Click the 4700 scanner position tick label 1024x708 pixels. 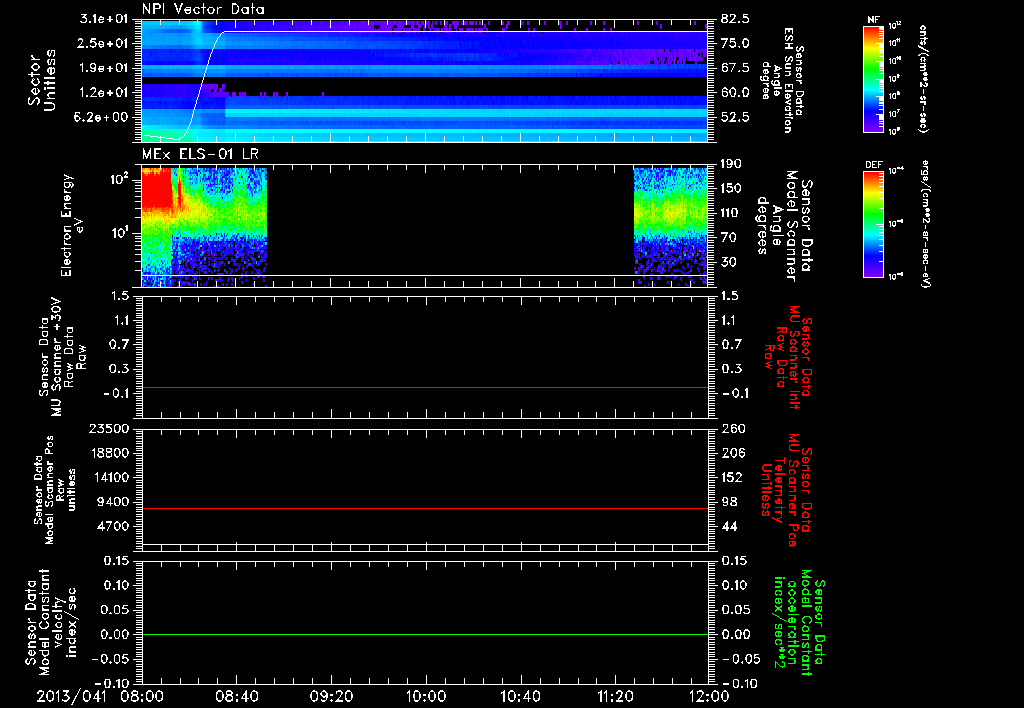point(112,526)
